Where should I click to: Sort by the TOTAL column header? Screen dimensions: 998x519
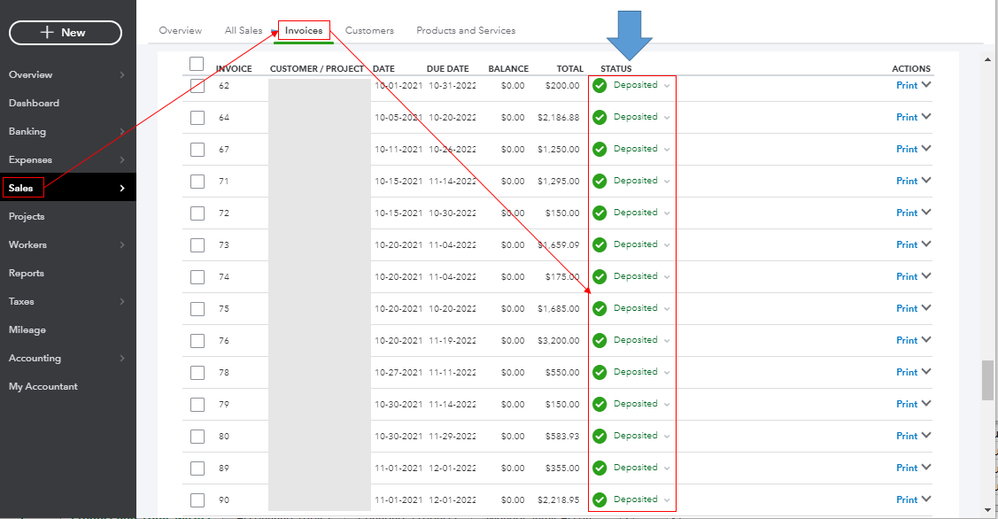tap(570, 69)
